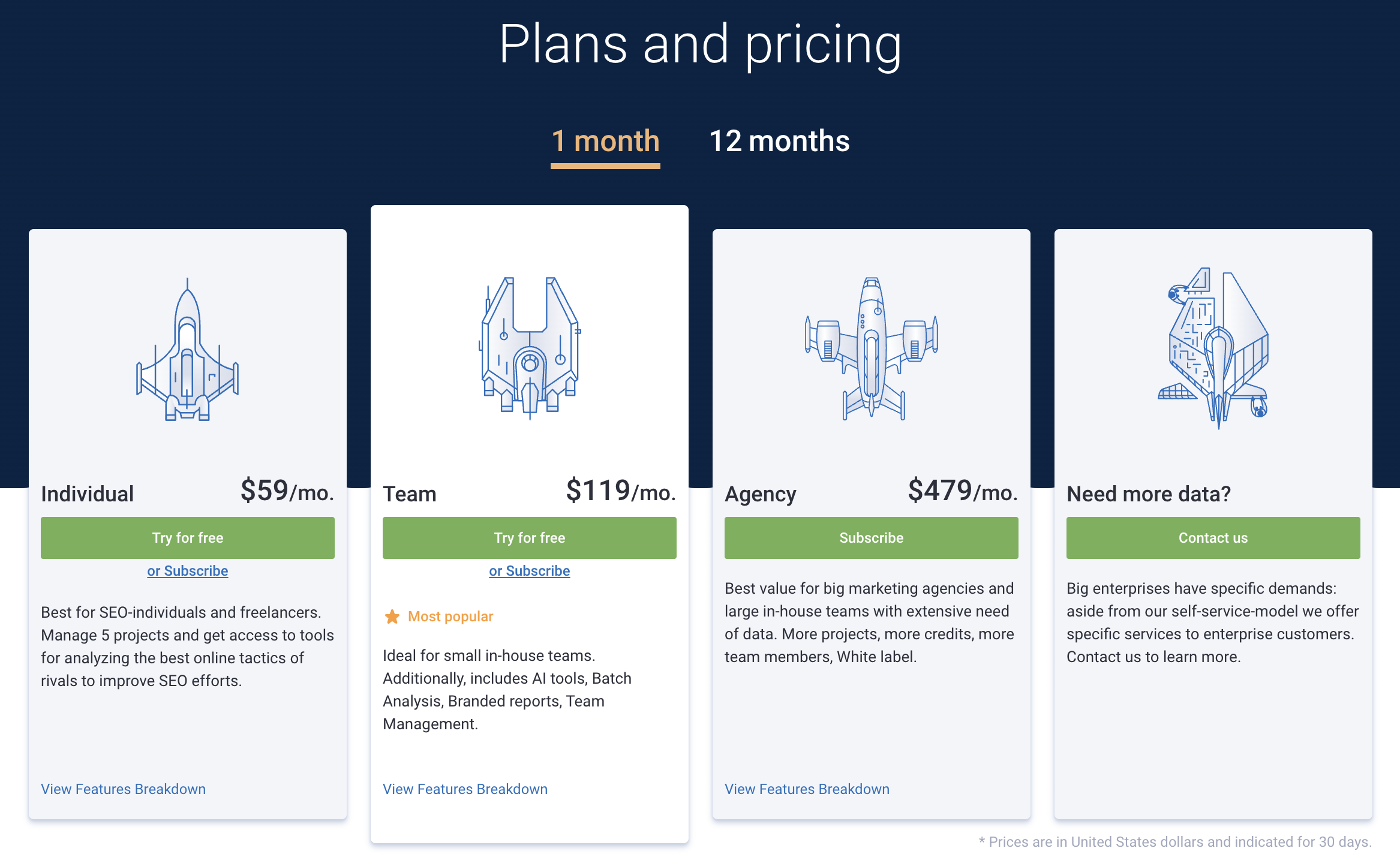Click or Subscribe under Team plan

[x=530, y=571]
